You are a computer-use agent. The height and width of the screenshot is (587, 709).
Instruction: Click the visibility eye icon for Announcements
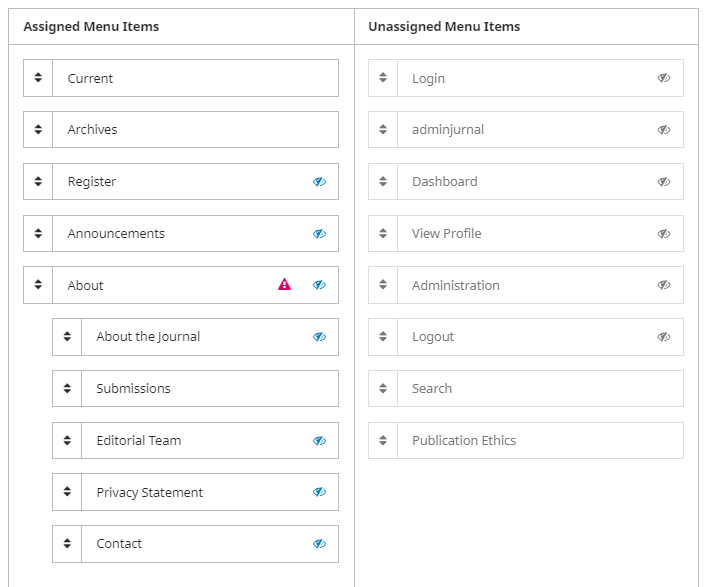point(319,234)
